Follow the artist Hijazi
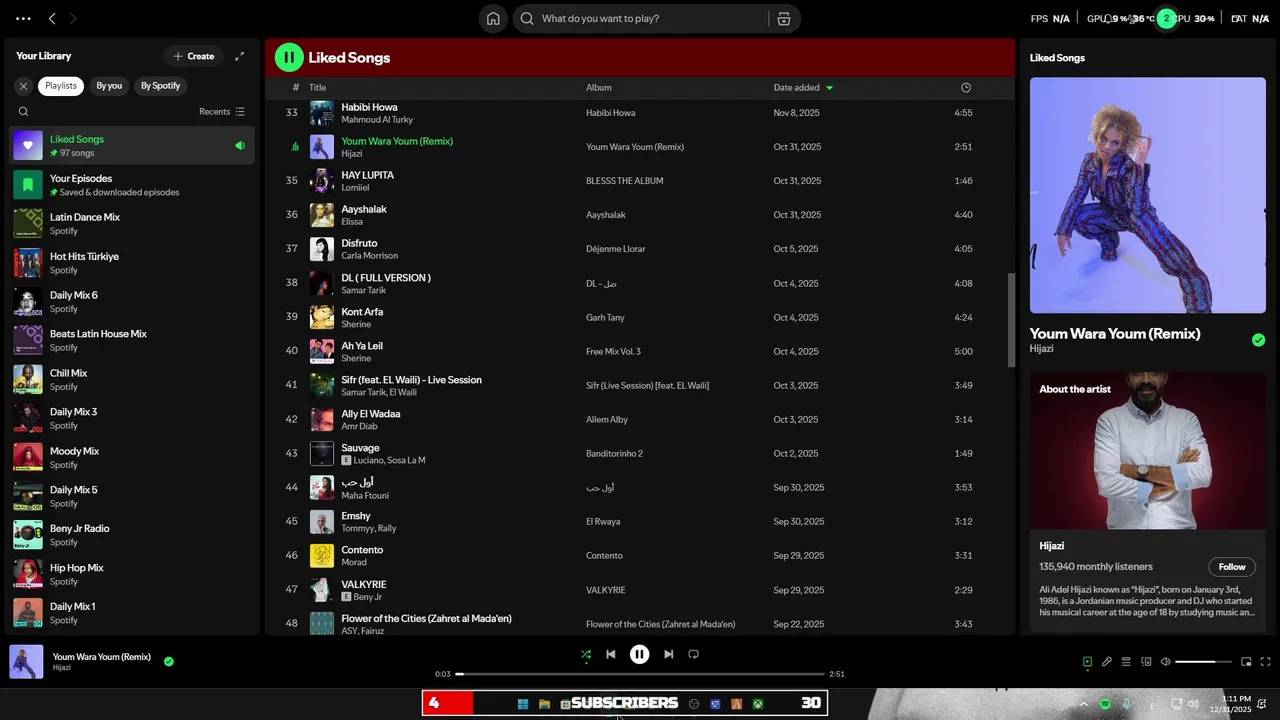Viewport: 1280px width, 720px height. click(1232, 566)
